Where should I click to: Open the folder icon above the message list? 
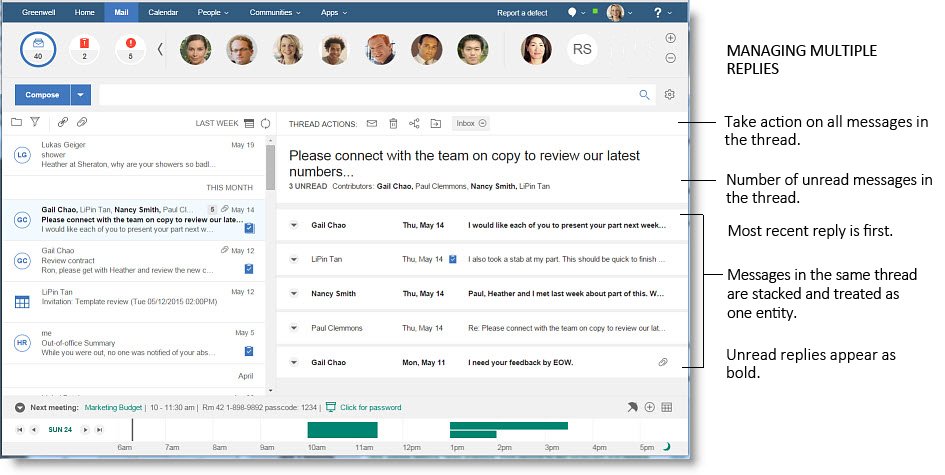pos(17,122)
